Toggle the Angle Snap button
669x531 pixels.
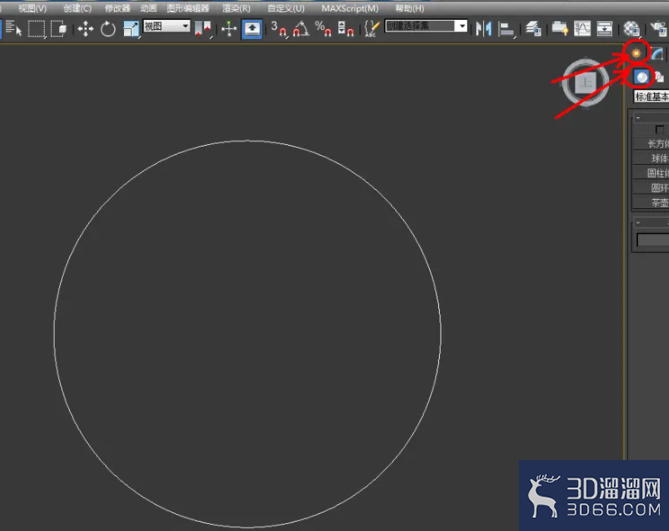tap(301, 29)
